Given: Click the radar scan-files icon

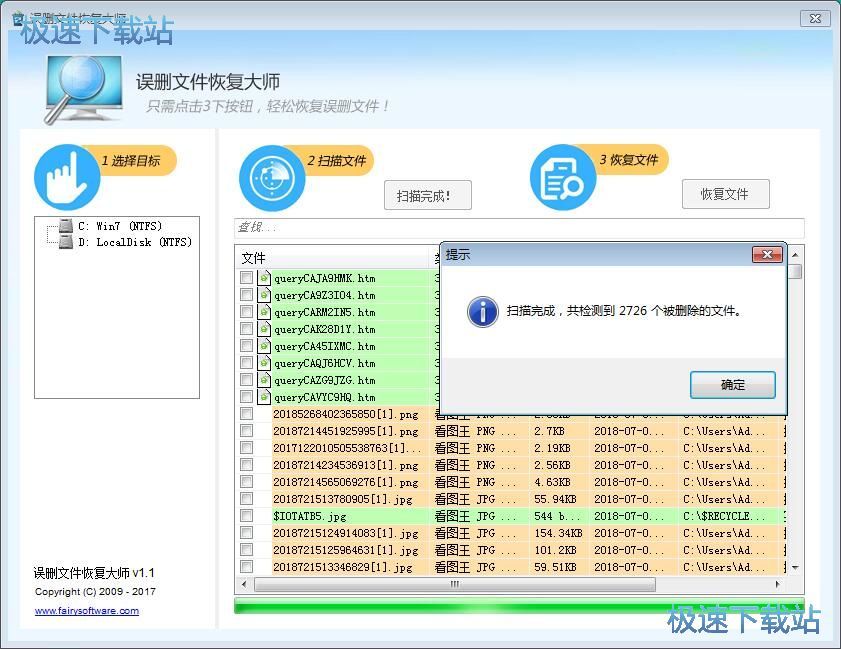Looking at the screenshot, I should 272,178.
